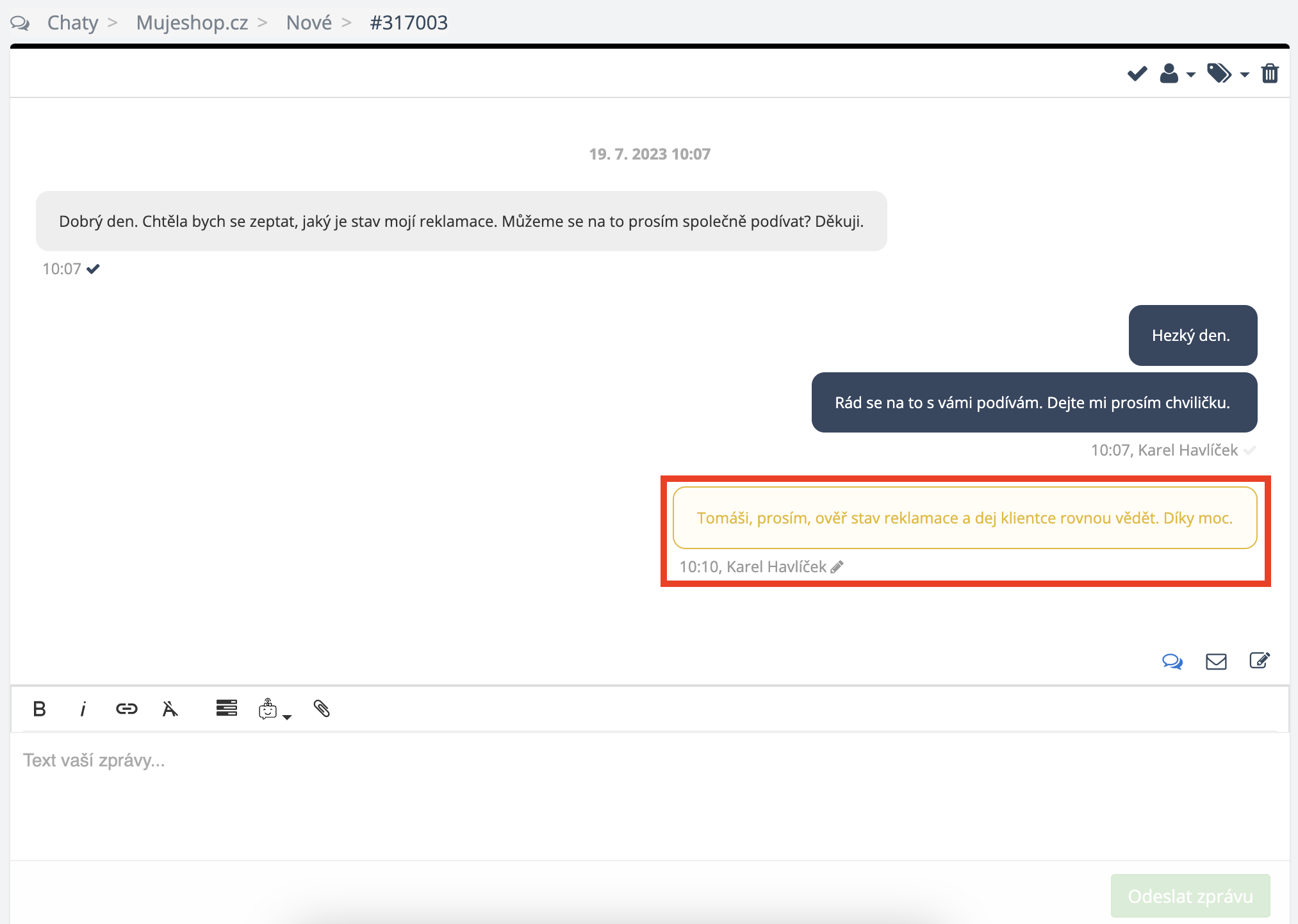Go to Chaty in breadcrumb
The width and height of the screenshot is (1298, 924).
click(72, 22)
